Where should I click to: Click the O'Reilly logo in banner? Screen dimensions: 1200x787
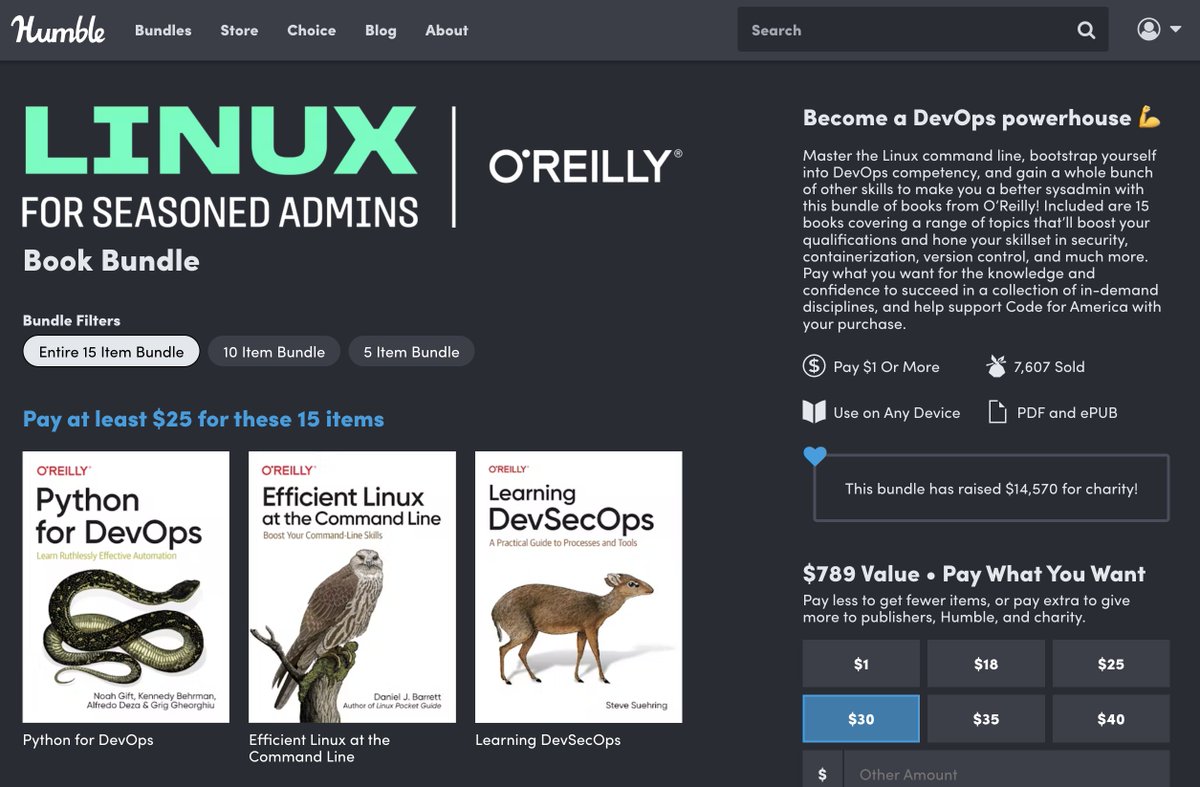click(x=586, y=166)
